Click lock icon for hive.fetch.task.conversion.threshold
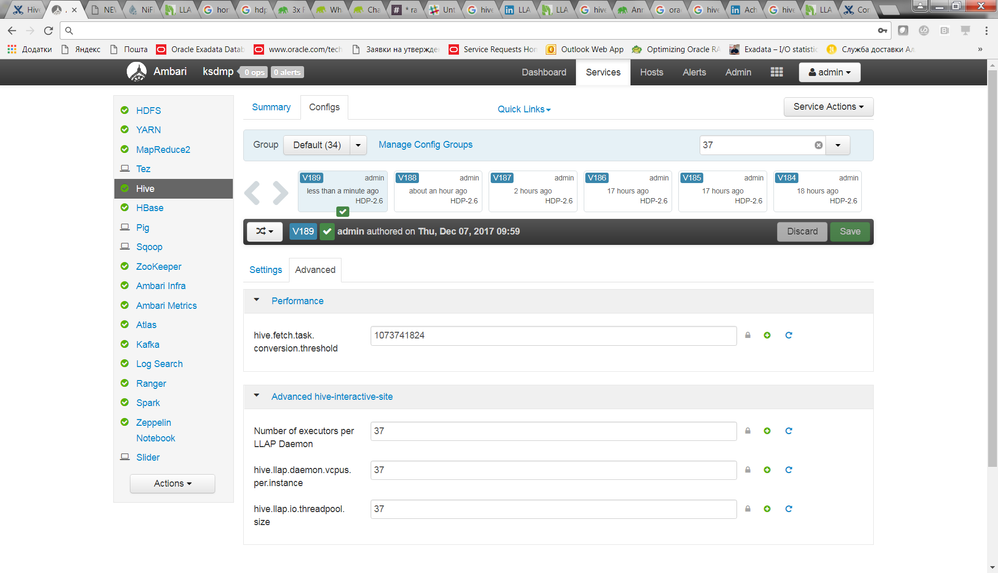The width and height of the screenshot is (998, 573). tap(748, 336)
